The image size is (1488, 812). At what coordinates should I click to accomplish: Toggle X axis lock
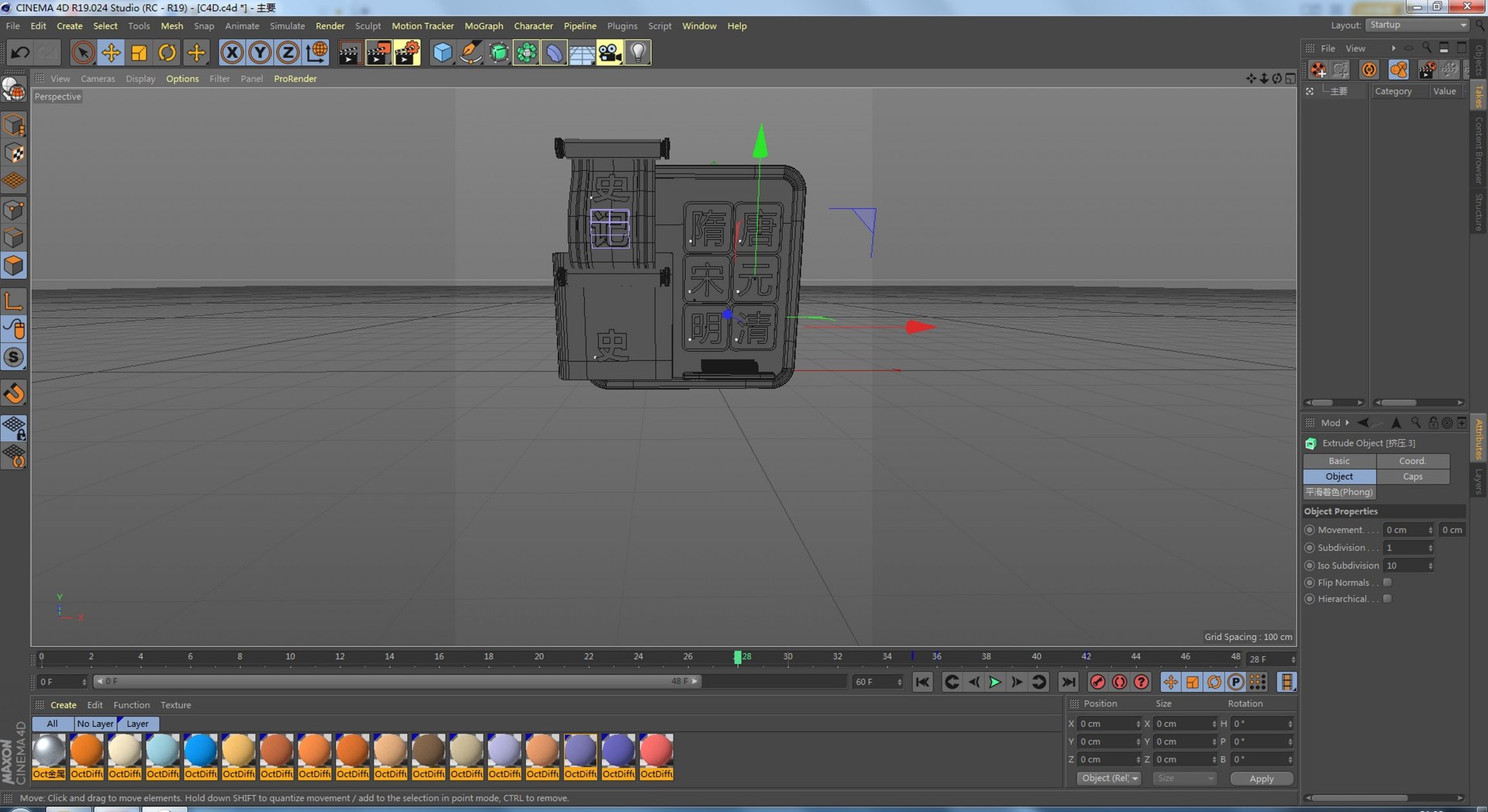click(x=232, y=53)
